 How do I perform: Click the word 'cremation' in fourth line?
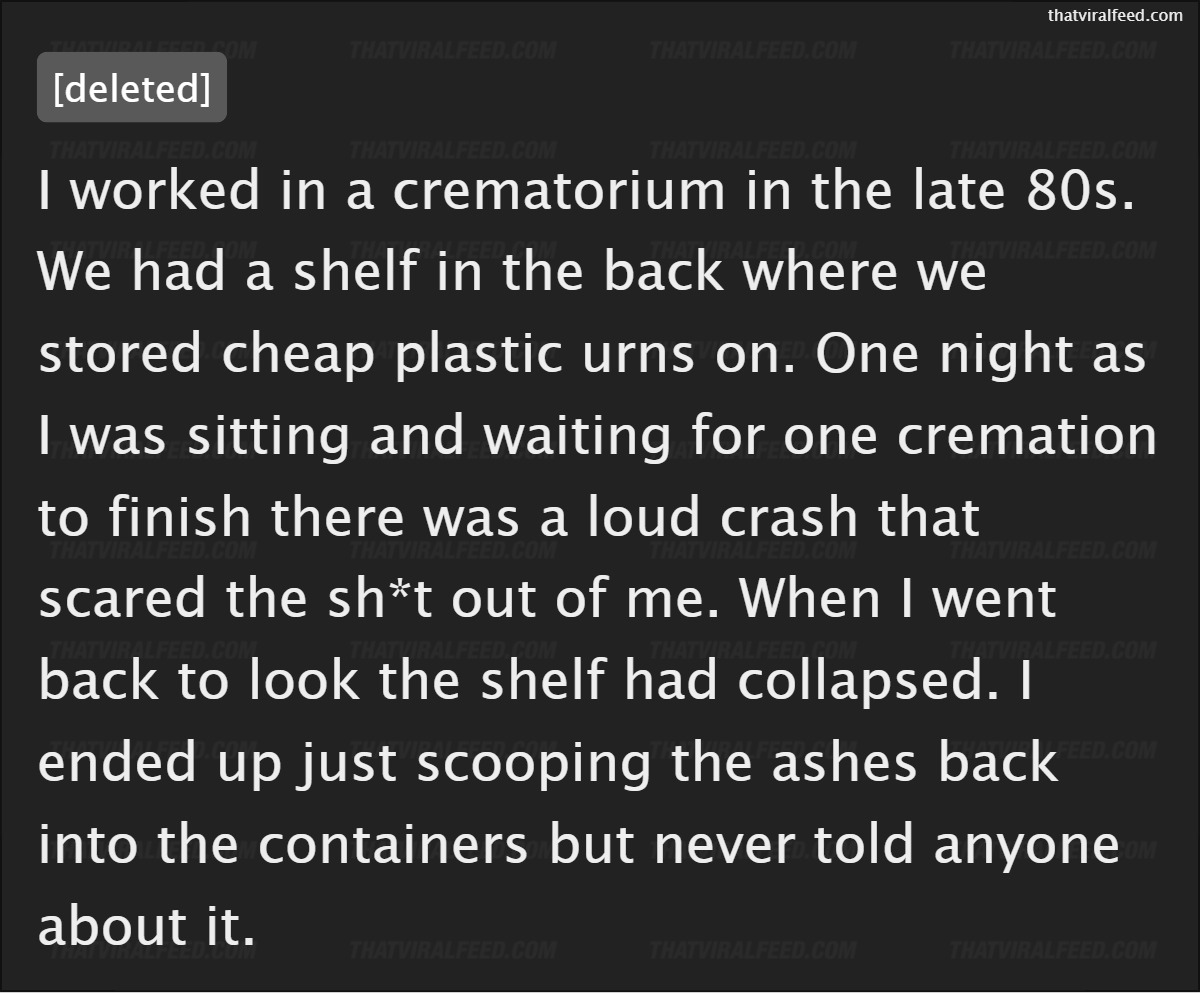coord(1019,436)
